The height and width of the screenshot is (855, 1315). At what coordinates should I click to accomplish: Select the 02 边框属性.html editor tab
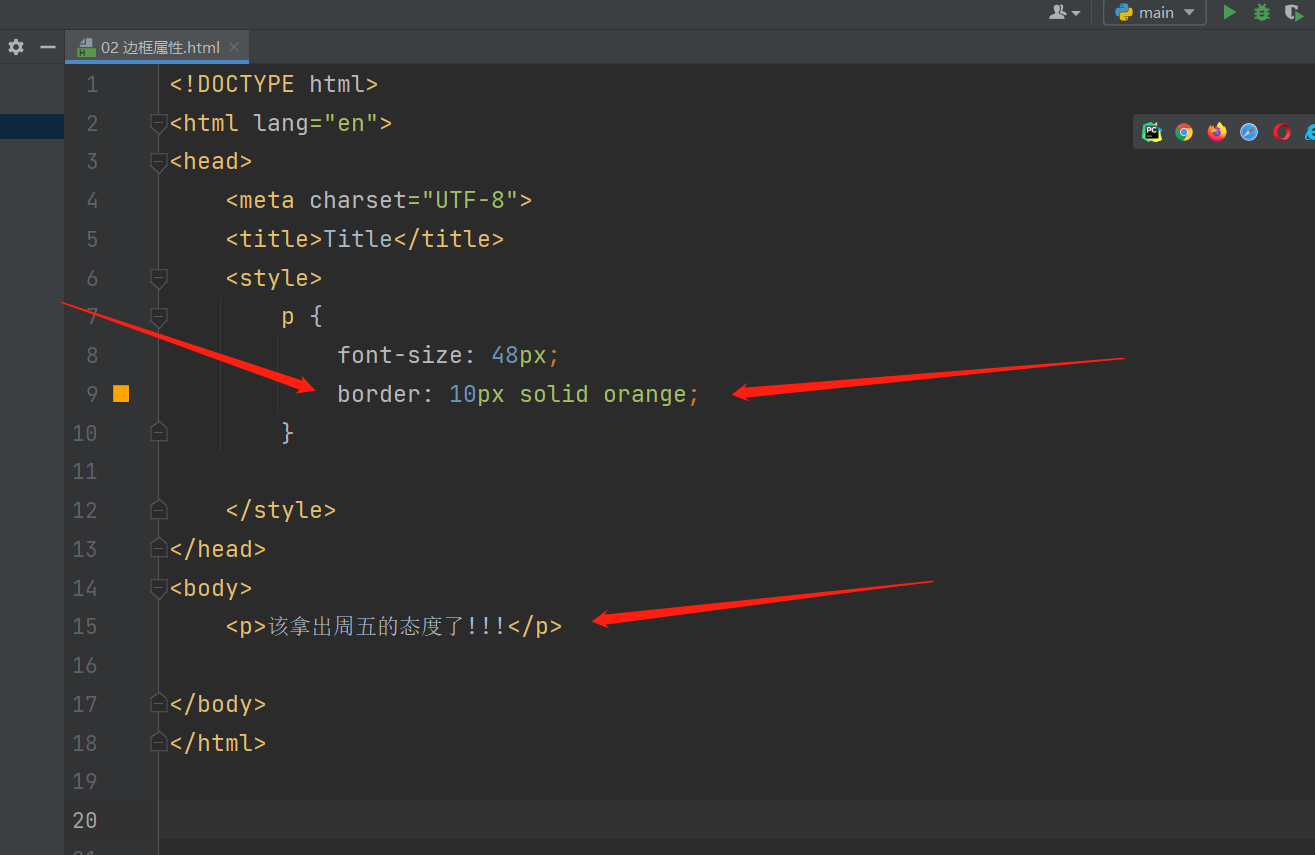click(x=157, y=47)
